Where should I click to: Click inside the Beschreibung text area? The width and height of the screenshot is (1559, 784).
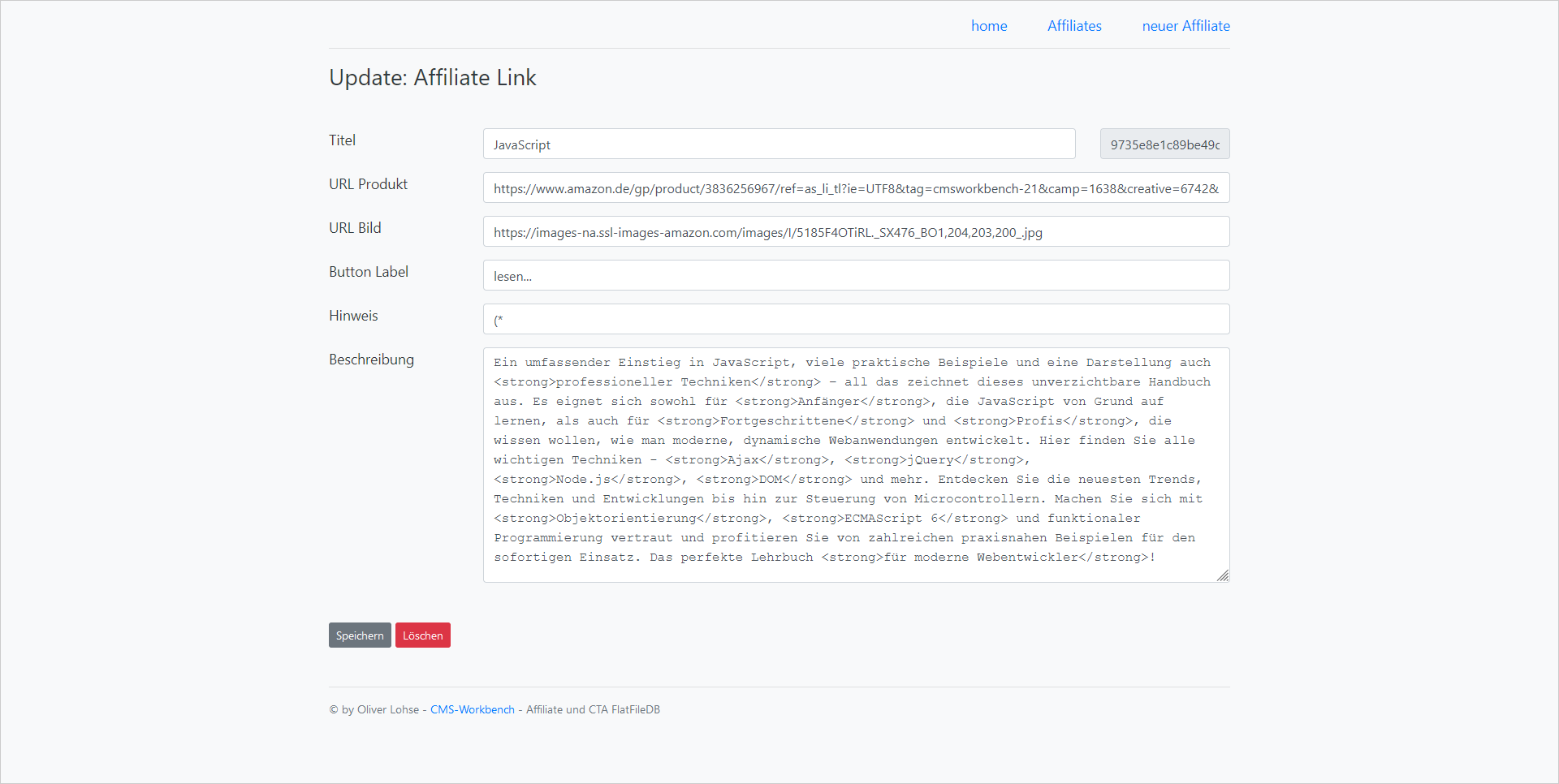[x=855, y=464]
